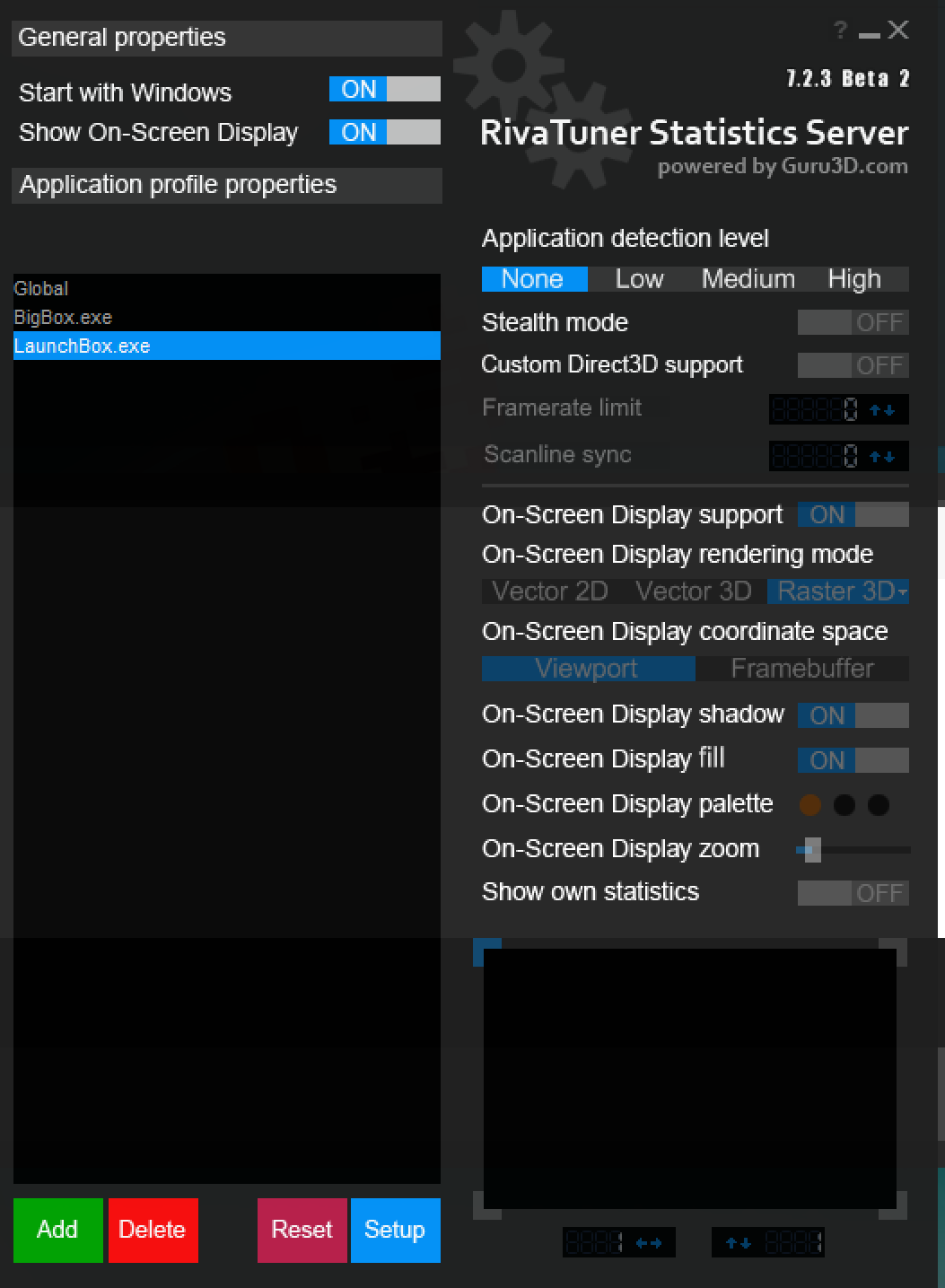Screen dimensions: 945x1288
Task: Click the OSD preview area
Action: pyautogui.click(x=690, y=1079)
